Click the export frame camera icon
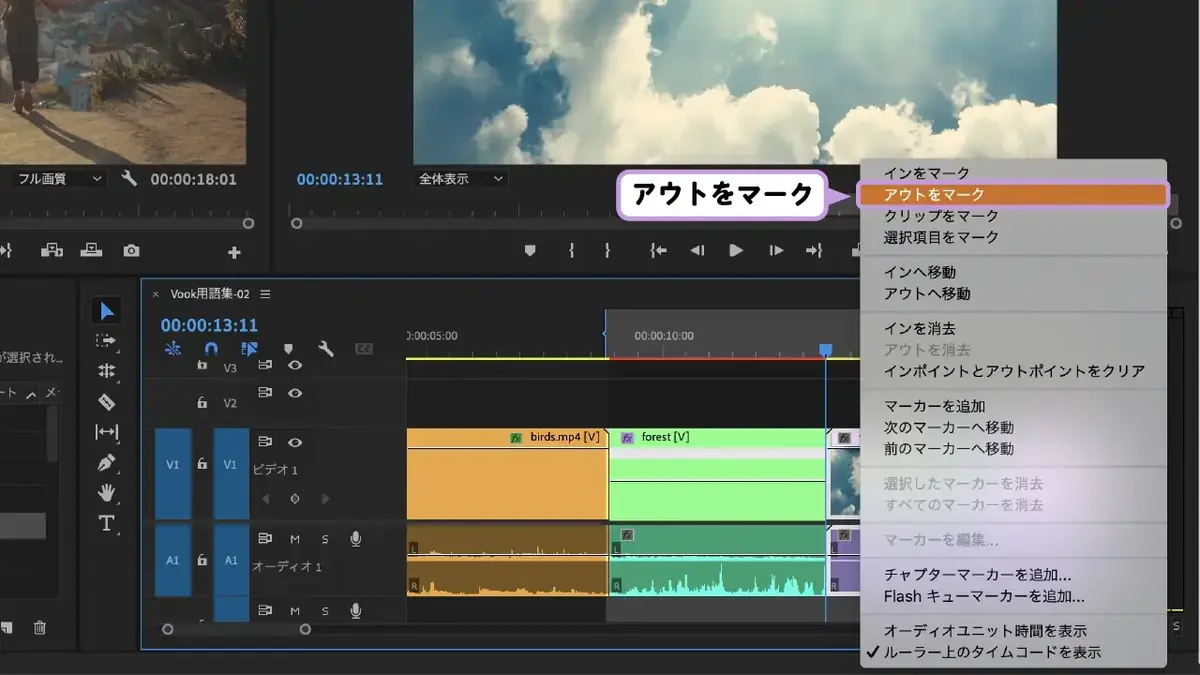 click(x=131, y=251)
